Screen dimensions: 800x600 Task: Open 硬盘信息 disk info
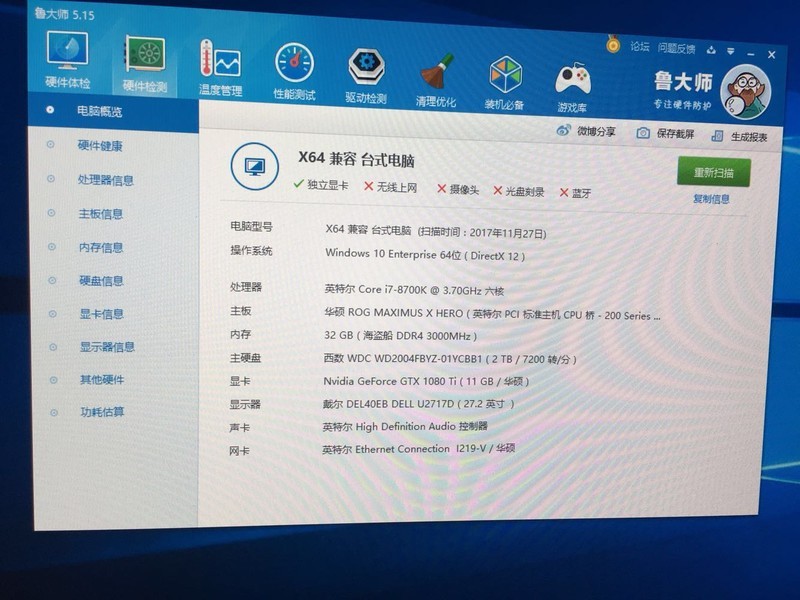point(101,280)
